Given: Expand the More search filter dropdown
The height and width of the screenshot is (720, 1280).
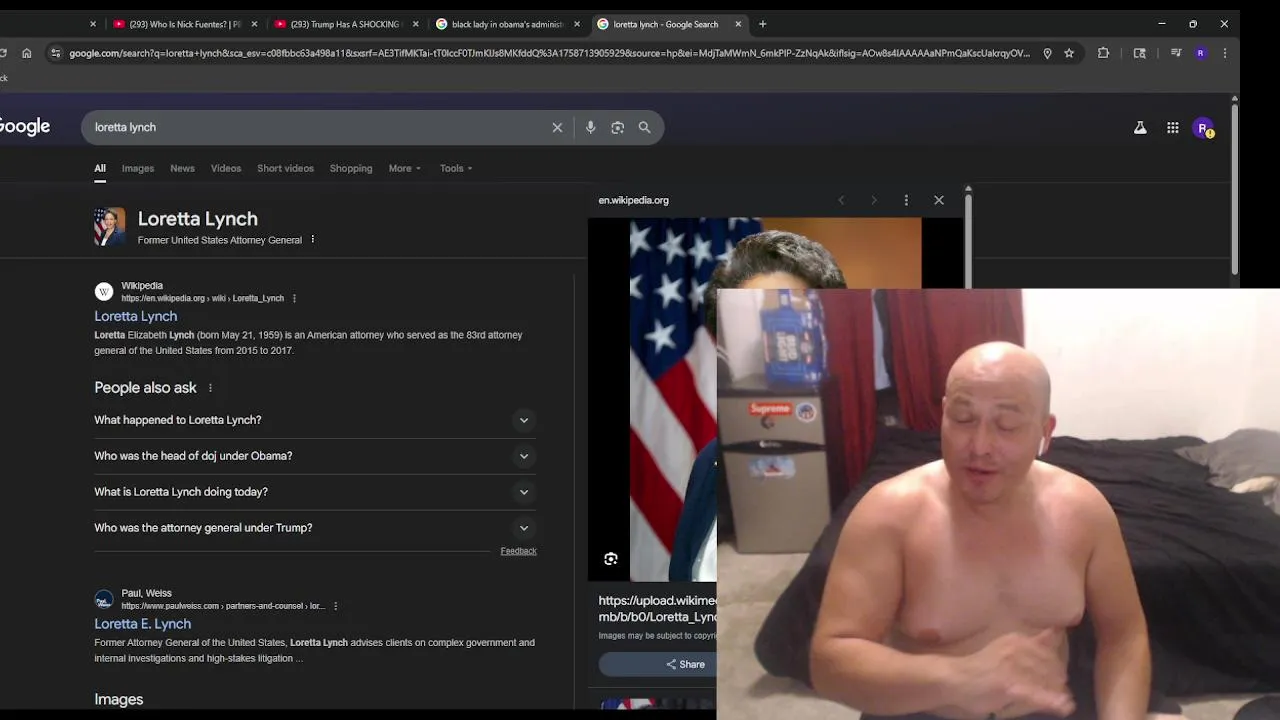Looking at the screenshot, I should point(405,168).
